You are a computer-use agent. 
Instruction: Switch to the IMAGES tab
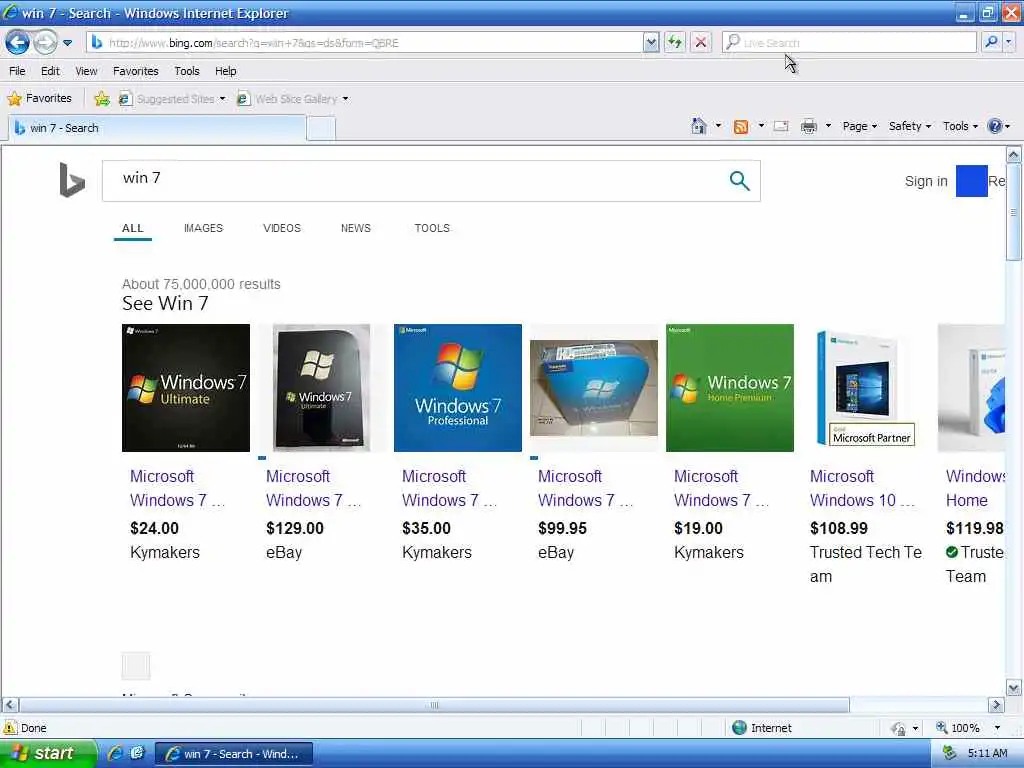(x=203, y=228)
